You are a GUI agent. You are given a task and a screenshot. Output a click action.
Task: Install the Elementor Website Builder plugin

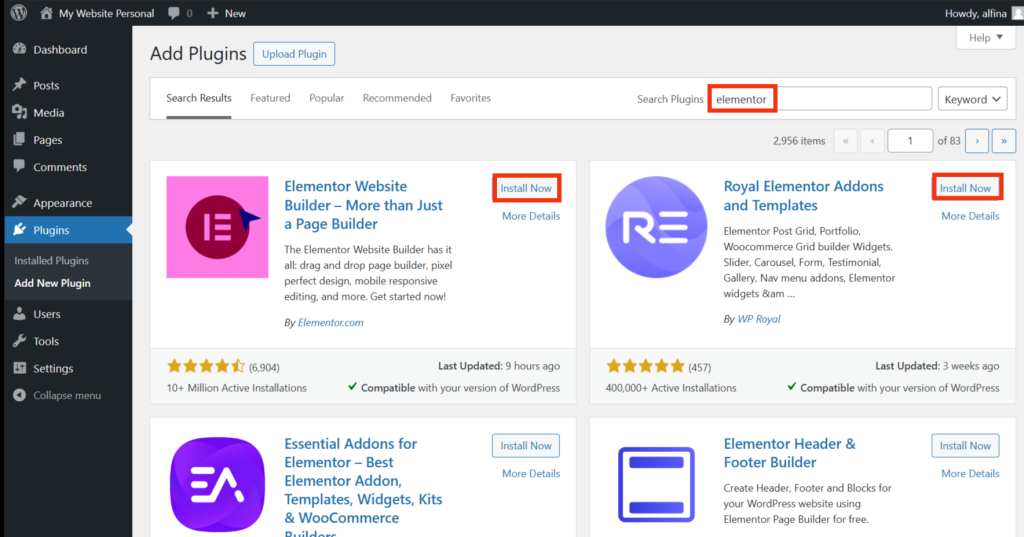click(526, 188)
